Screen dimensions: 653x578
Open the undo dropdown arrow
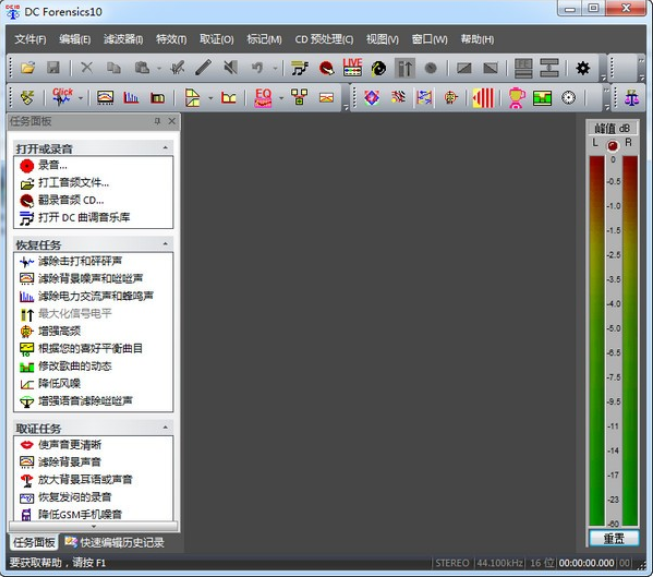(274, 68)
